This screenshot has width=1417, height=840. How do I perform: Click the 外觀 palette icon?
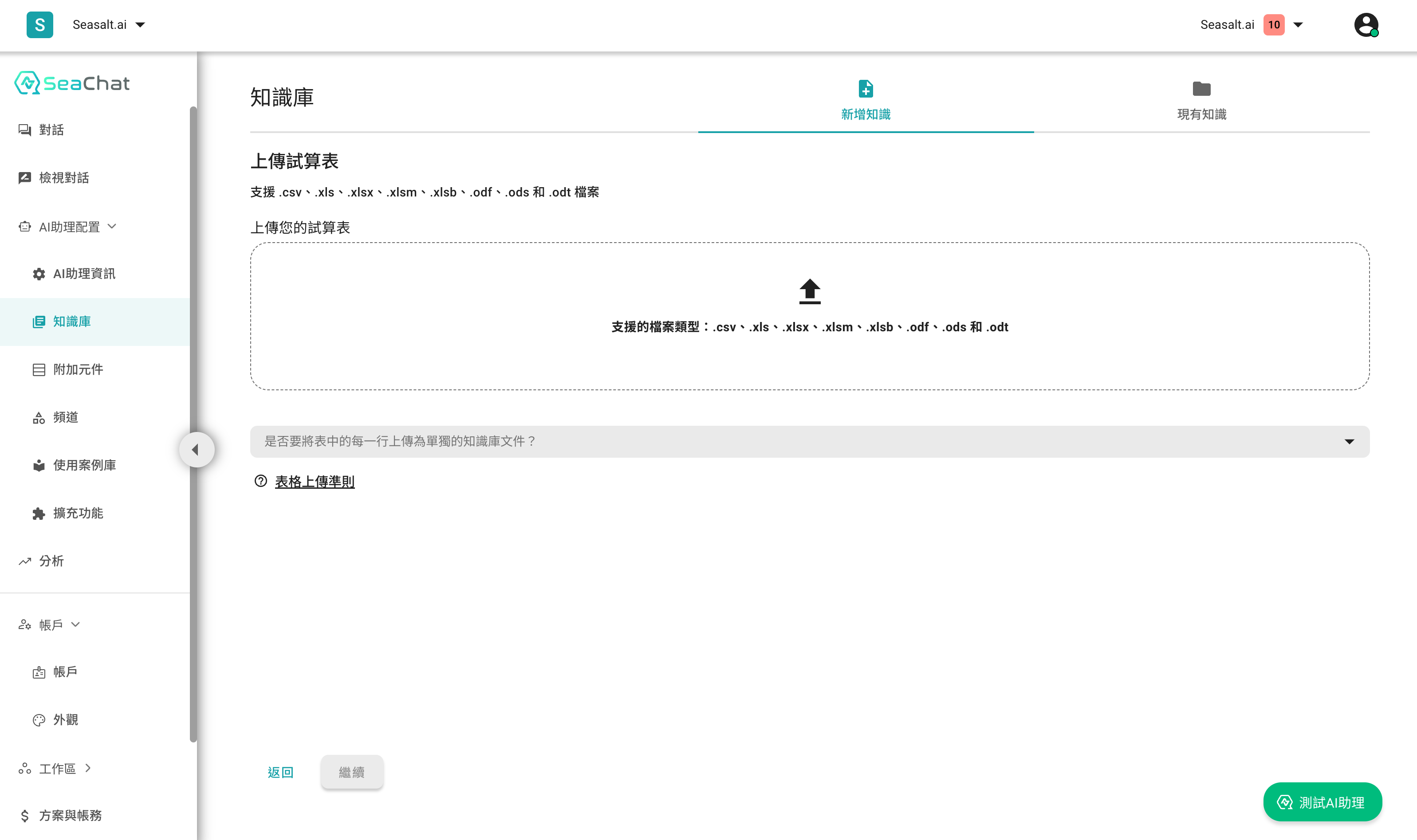[39, 720]
